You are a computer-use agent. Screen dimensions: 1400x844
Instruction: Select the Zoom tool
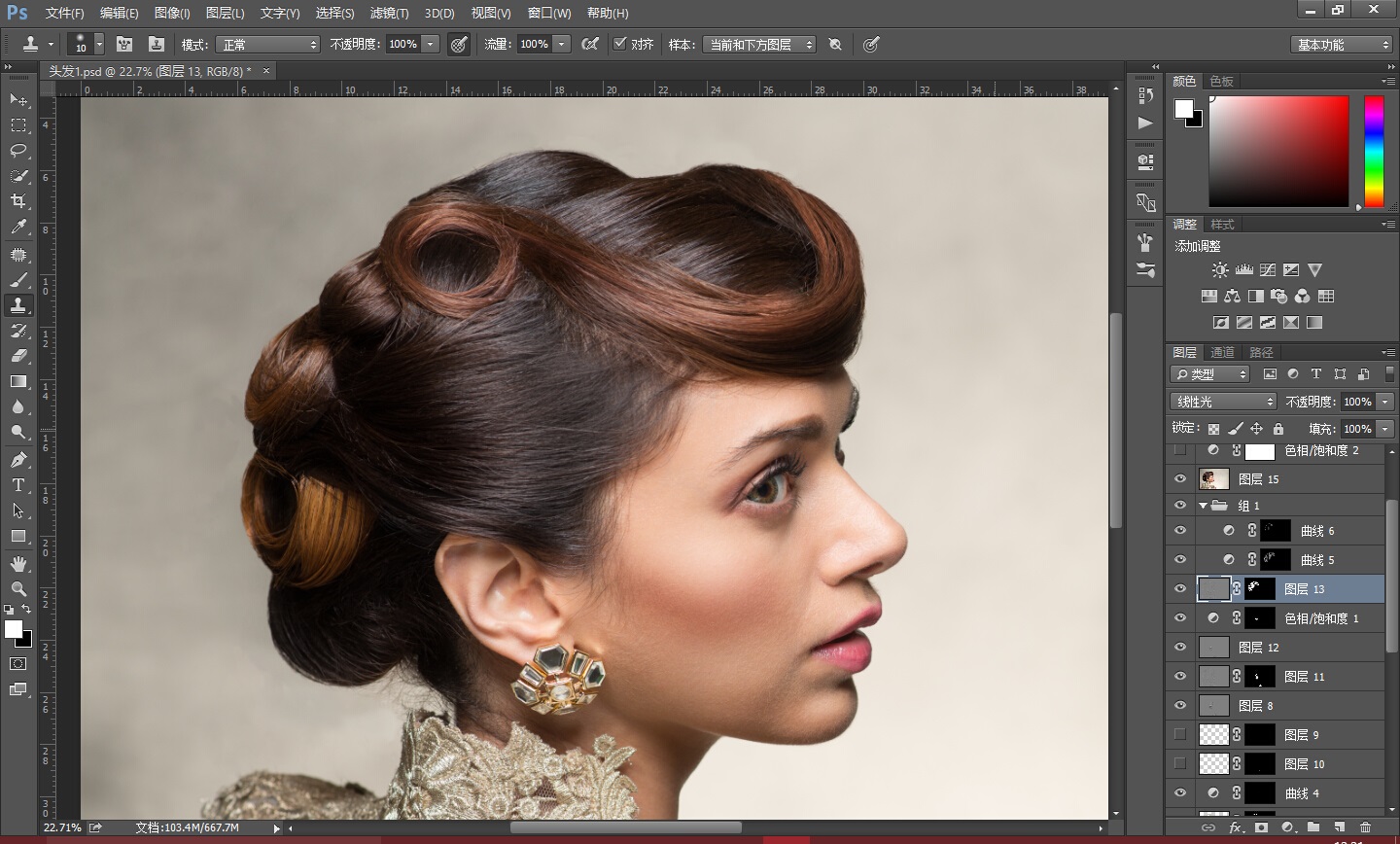18,589
